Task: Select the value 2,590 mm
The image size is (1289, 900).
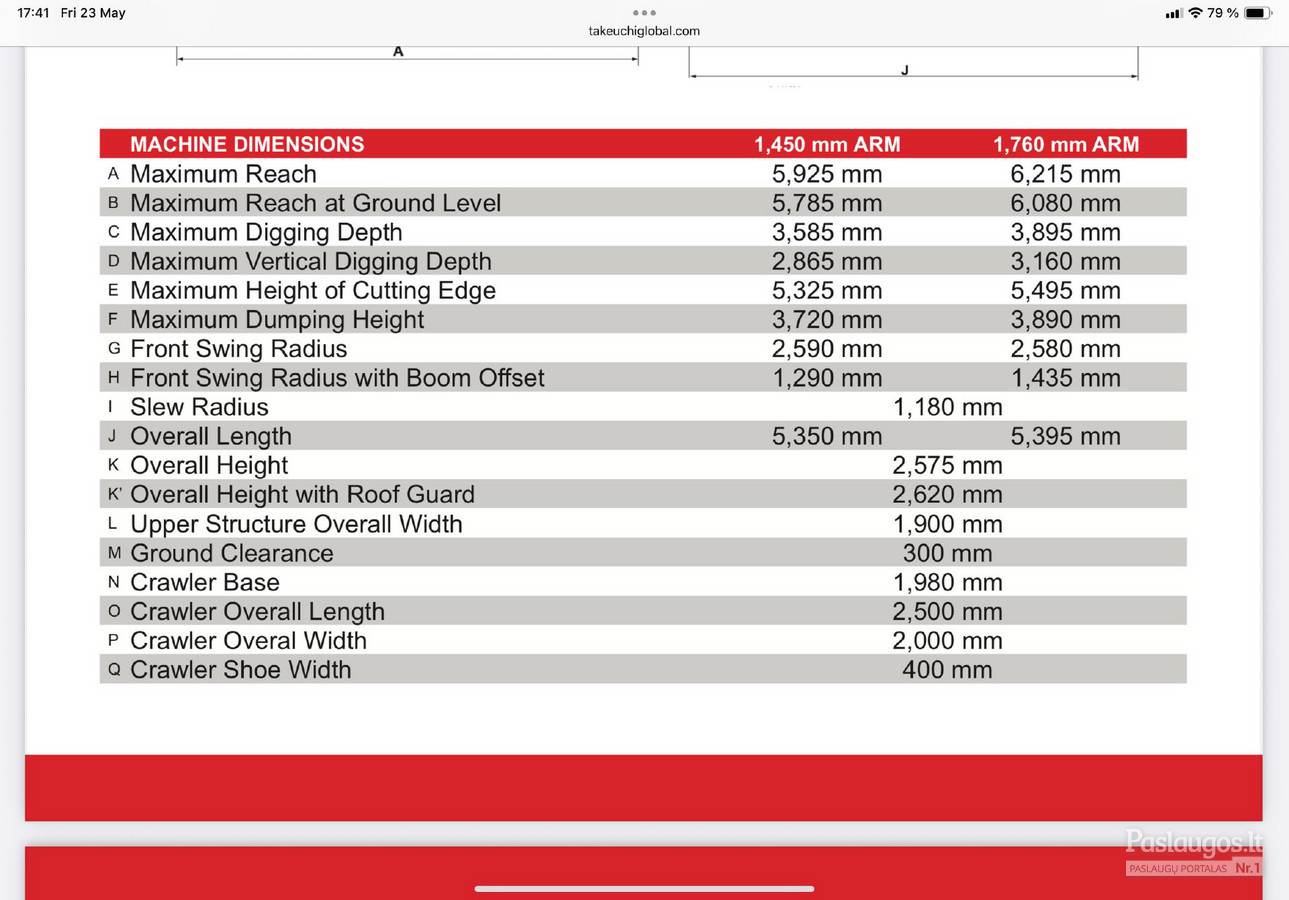Action: click(x=827, y=349)
